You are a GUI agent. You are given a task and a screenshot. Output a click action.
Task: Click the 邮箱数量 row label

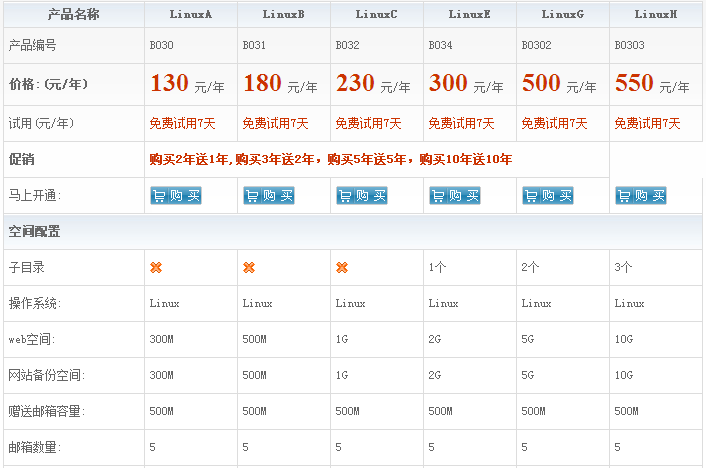tap(35, 447)
